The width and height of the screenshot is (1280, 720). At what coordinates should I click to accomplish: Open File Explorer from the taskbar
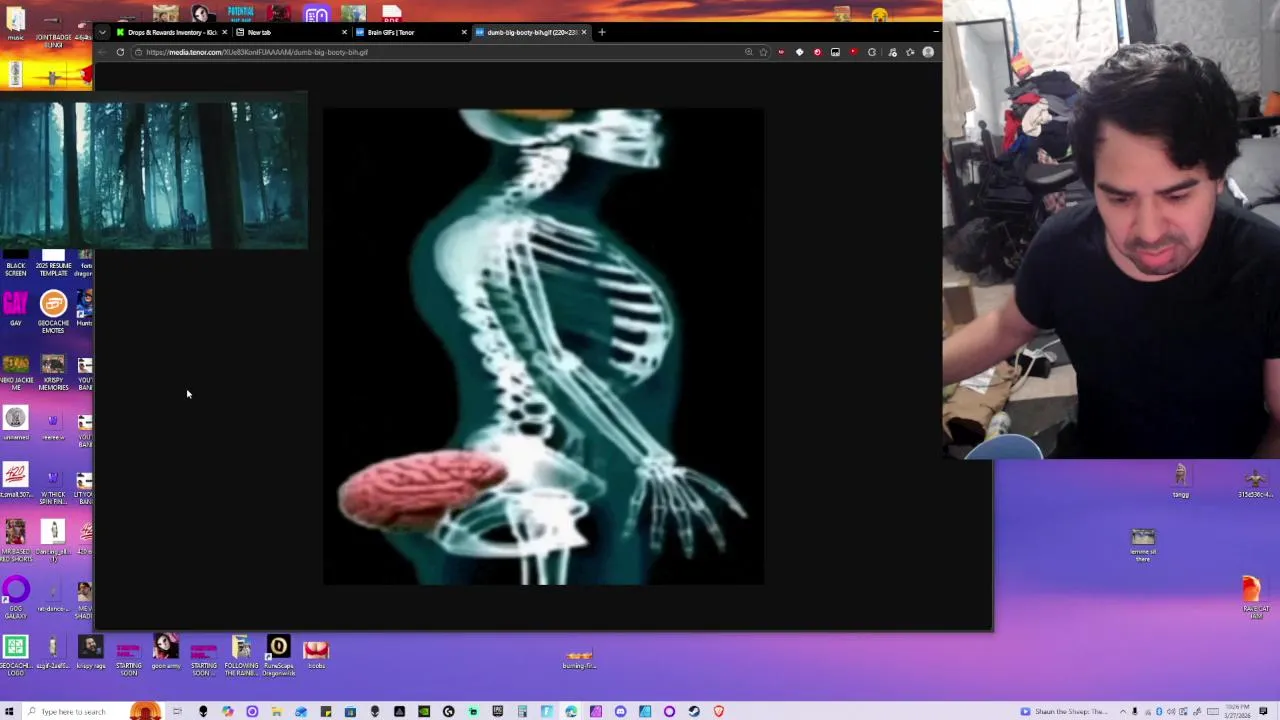[276, 711]
